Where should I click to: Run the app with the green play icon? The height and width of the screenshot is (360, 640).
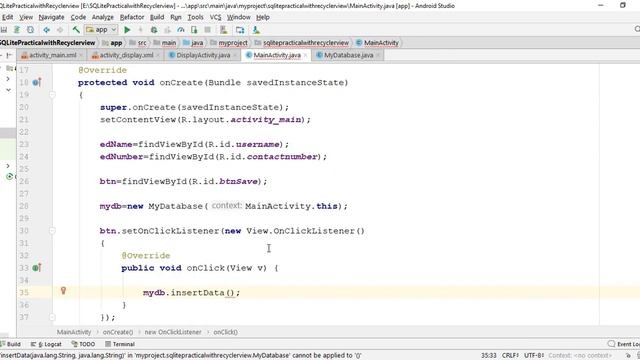pos(127,30)
